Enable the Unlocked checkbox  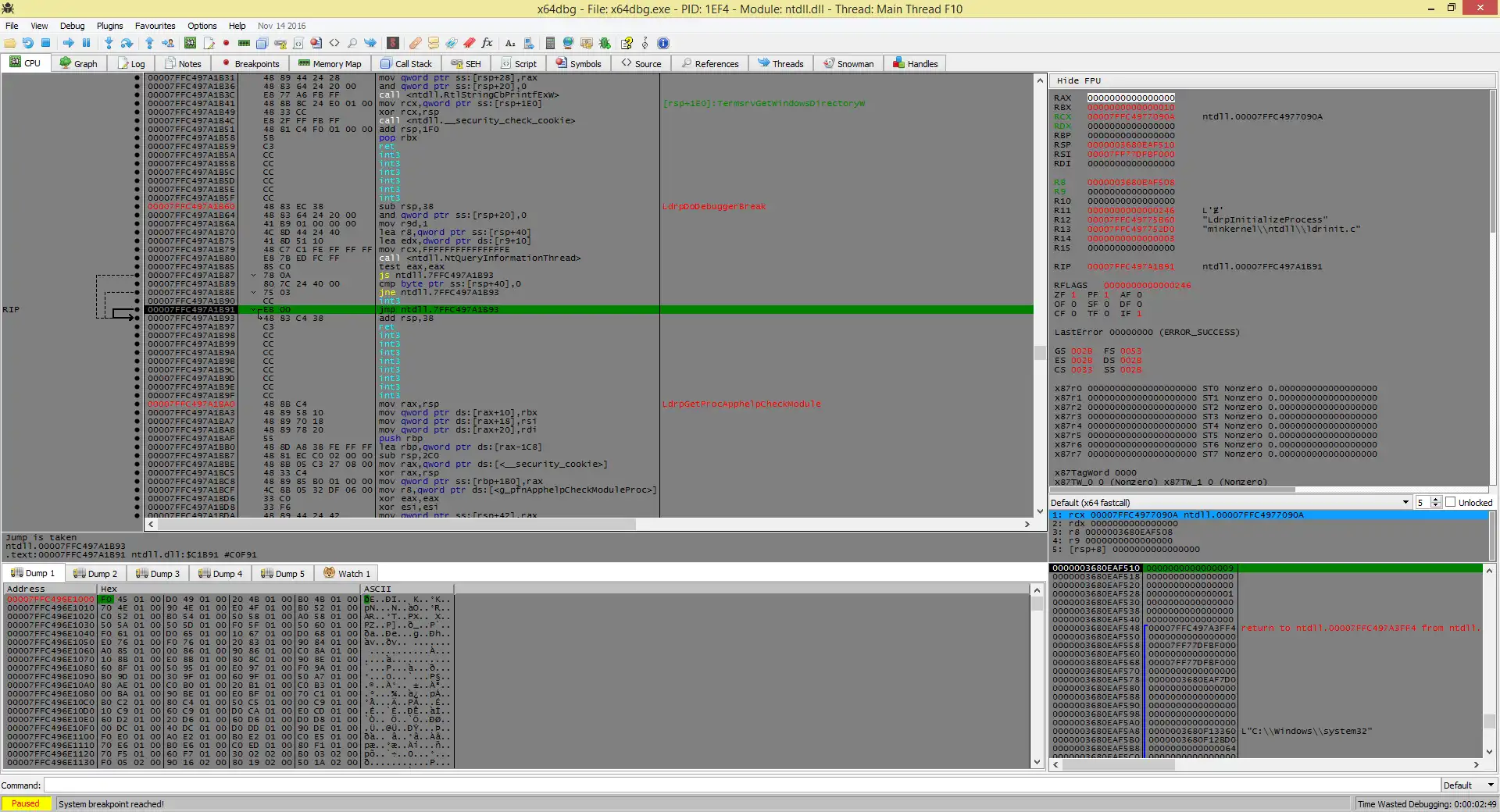(1451, 502)
